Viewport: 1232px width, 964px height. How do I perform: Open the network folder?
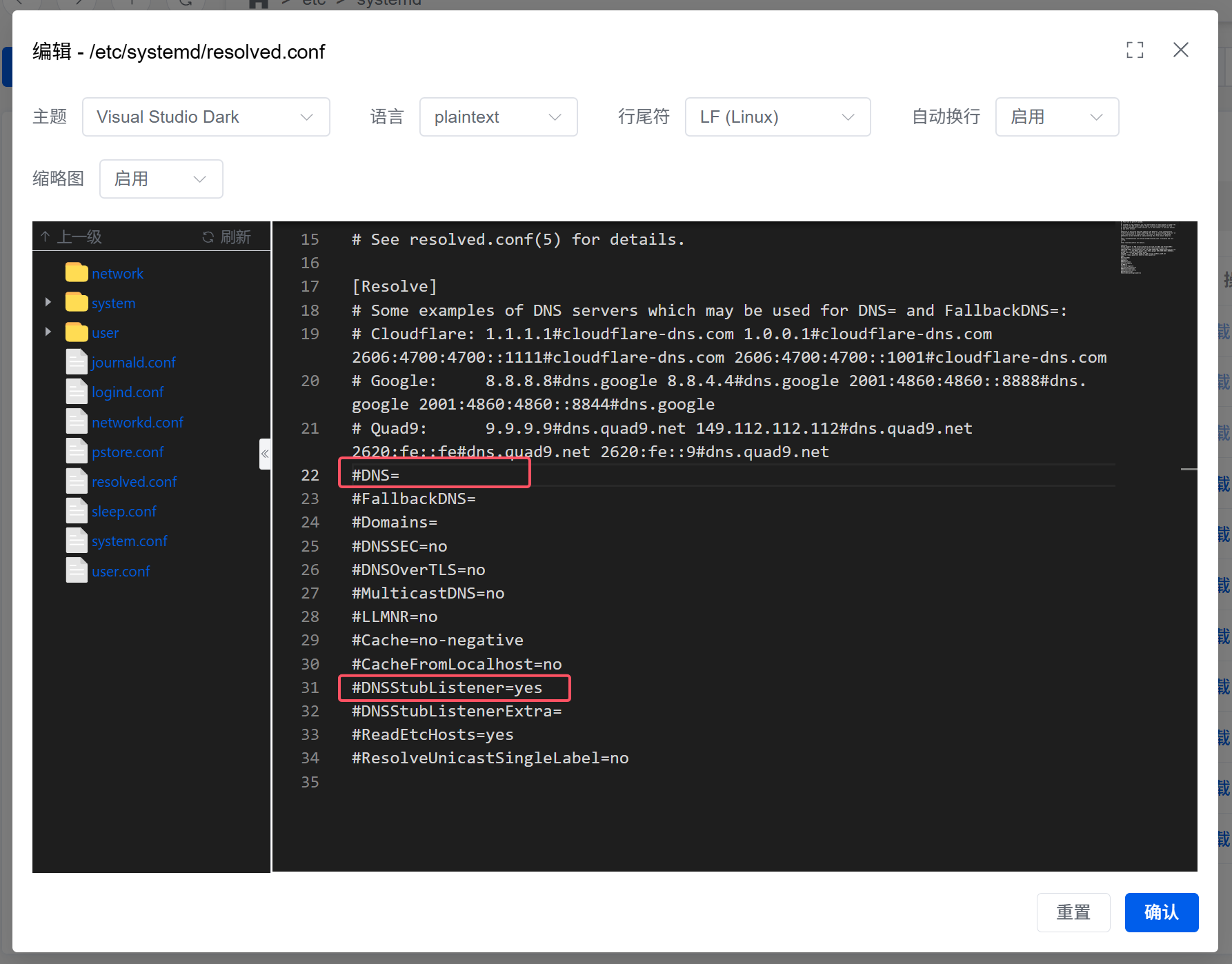117,274
